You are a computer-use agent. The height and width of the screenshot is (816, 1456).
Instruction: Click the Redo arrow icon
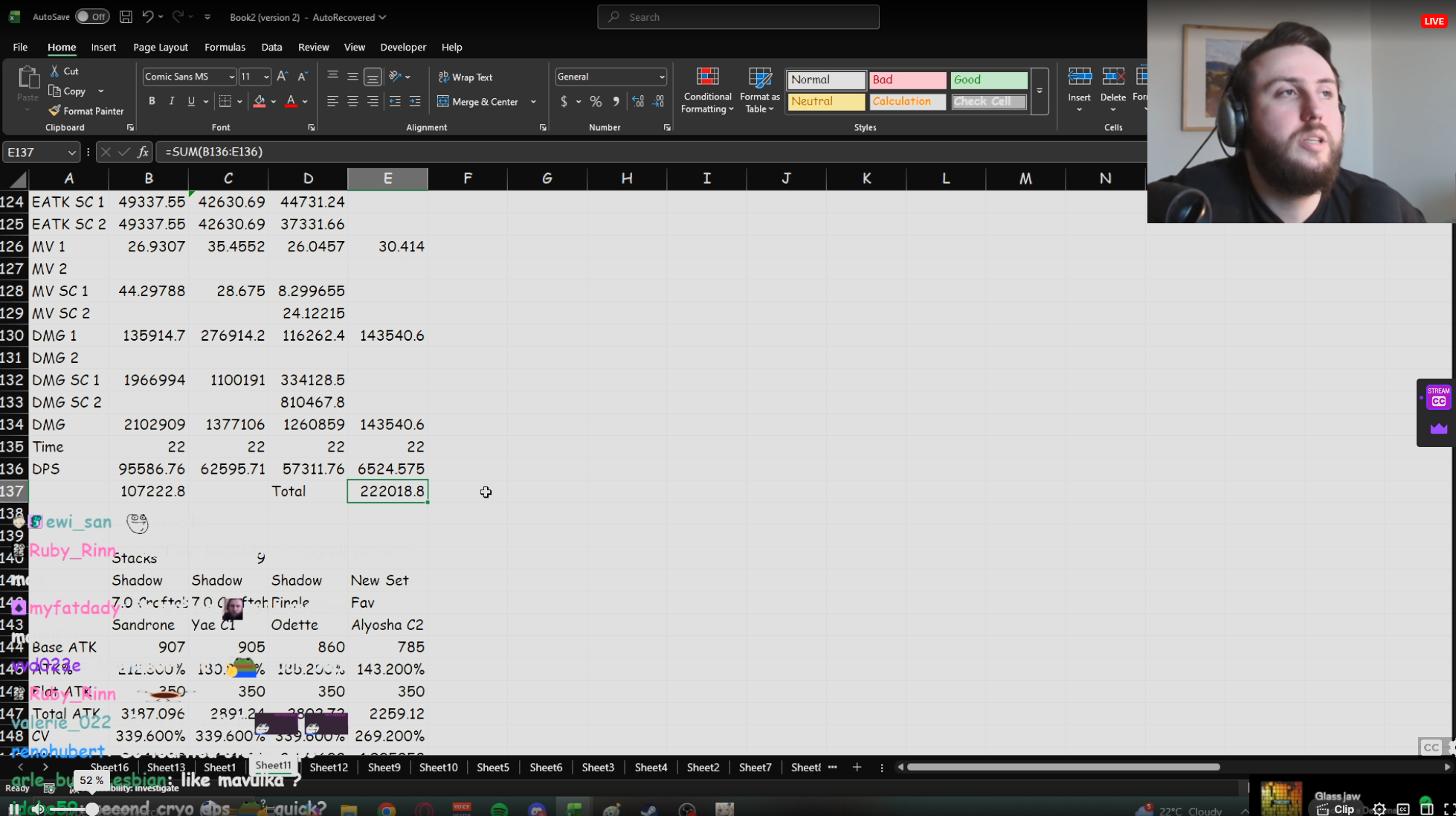178,16
